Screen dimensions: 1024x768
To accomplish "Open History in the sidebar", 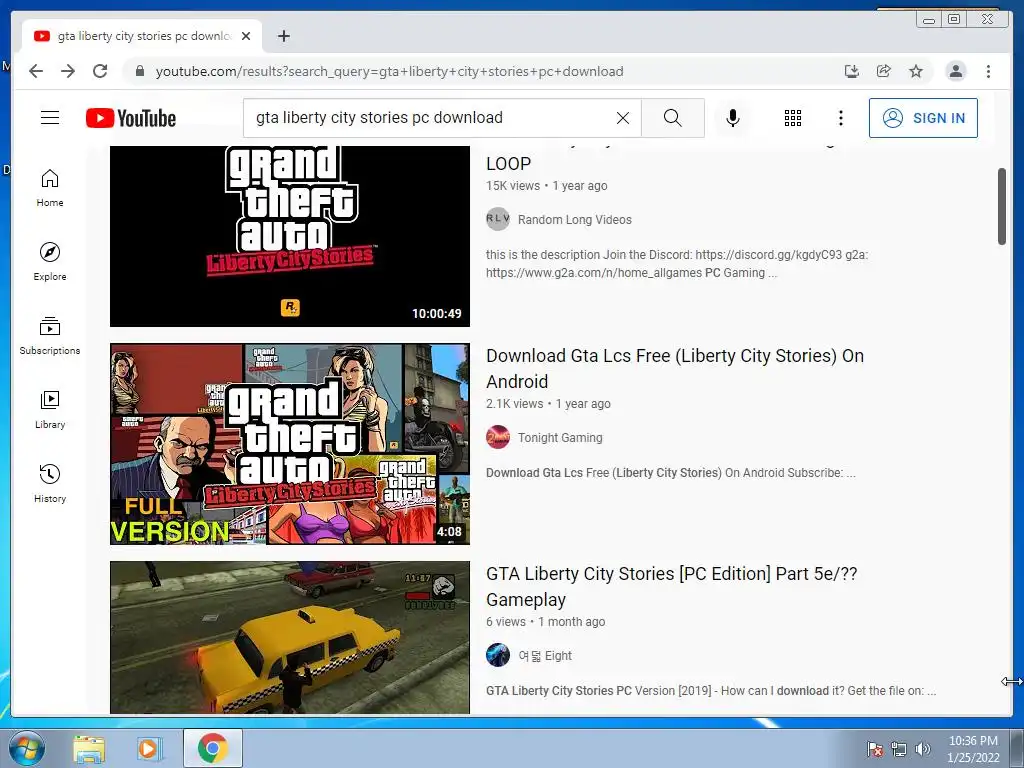I will (50, 483).
